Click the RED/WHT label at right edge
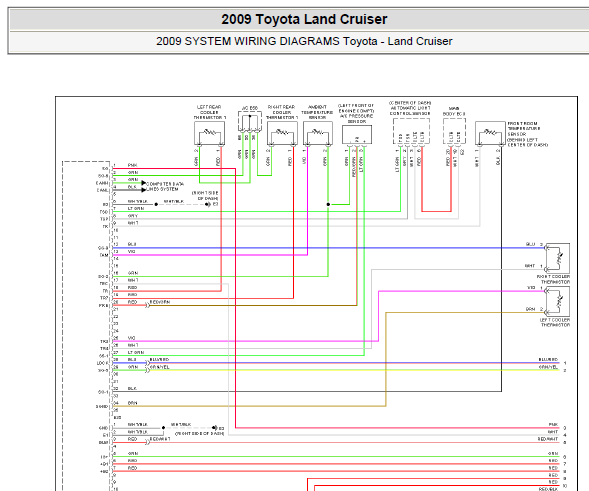This screenshot has width=589, height=491. pyautogui.click(x=548, y=439)
